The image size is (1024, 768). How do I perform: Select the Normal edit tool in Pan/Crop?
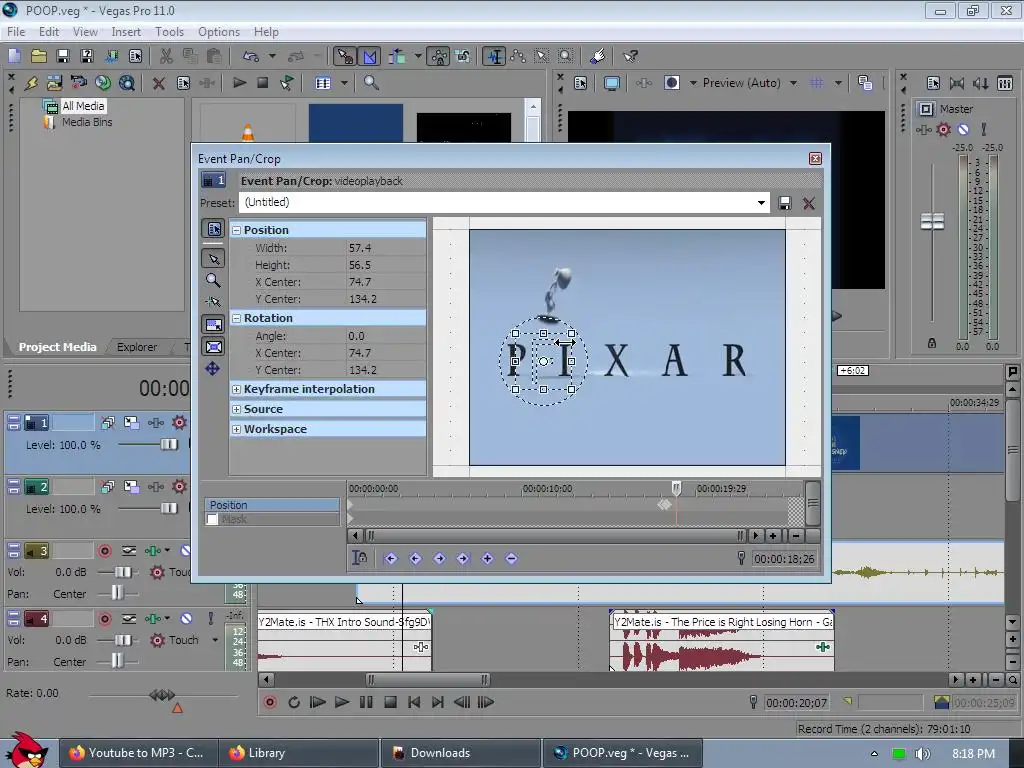pyautogui.click(x=213, y=259)
